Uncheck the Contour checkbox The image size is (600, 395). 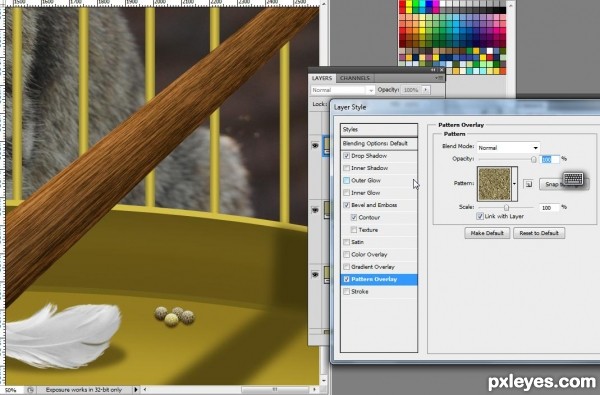click(354, 217)
